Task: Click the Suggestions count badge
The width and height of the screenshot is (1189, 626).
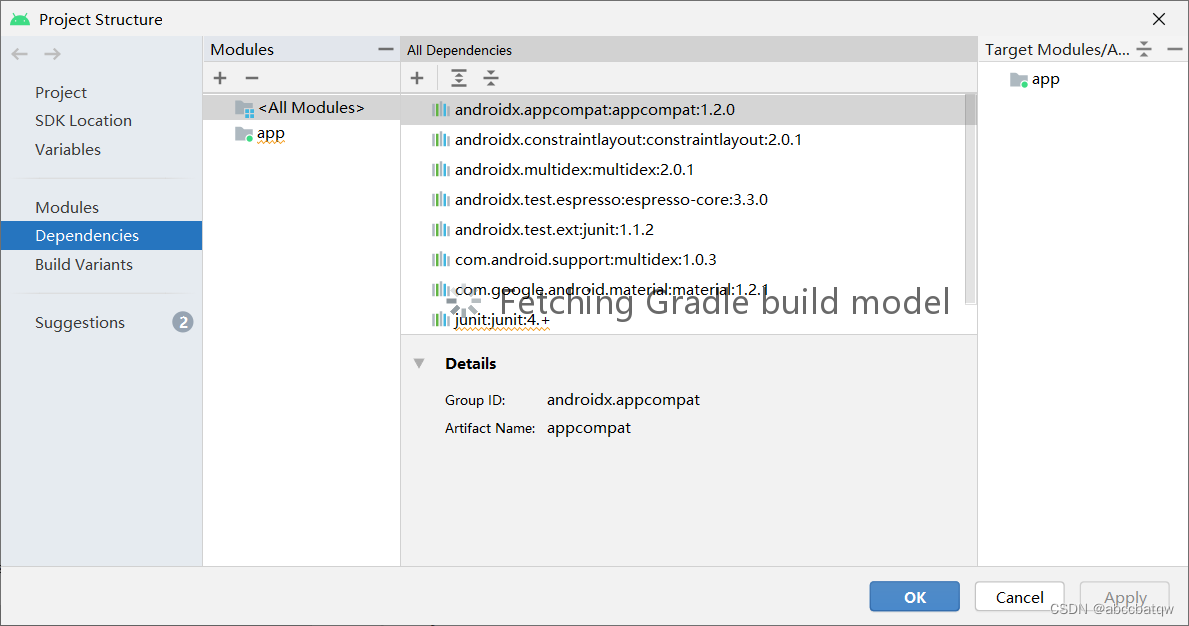Action: tap(183, 322)
